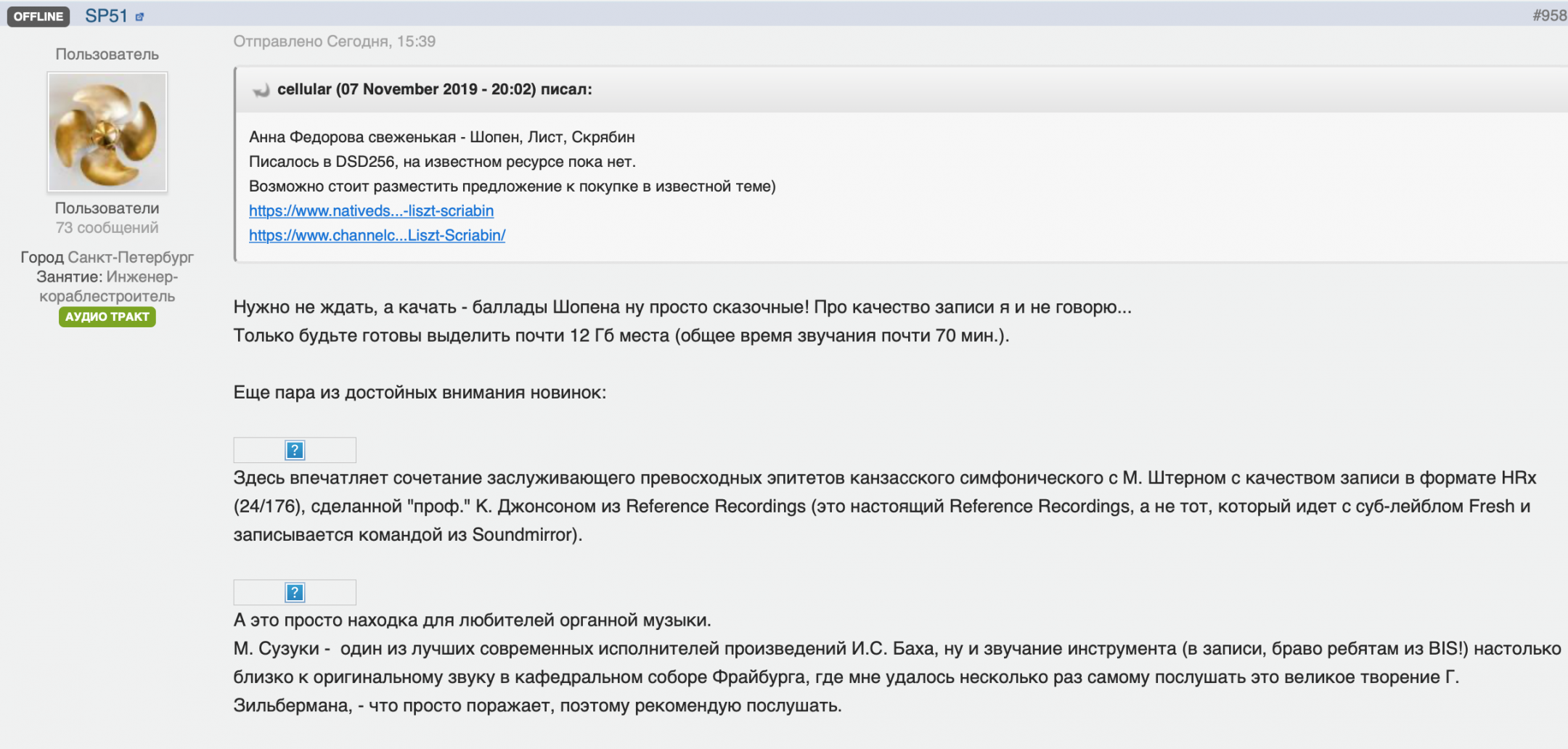The width and height of the screenshot is (1568, 749).
Task: Click the Пользователи group label under the avatar
Action: 107,208
